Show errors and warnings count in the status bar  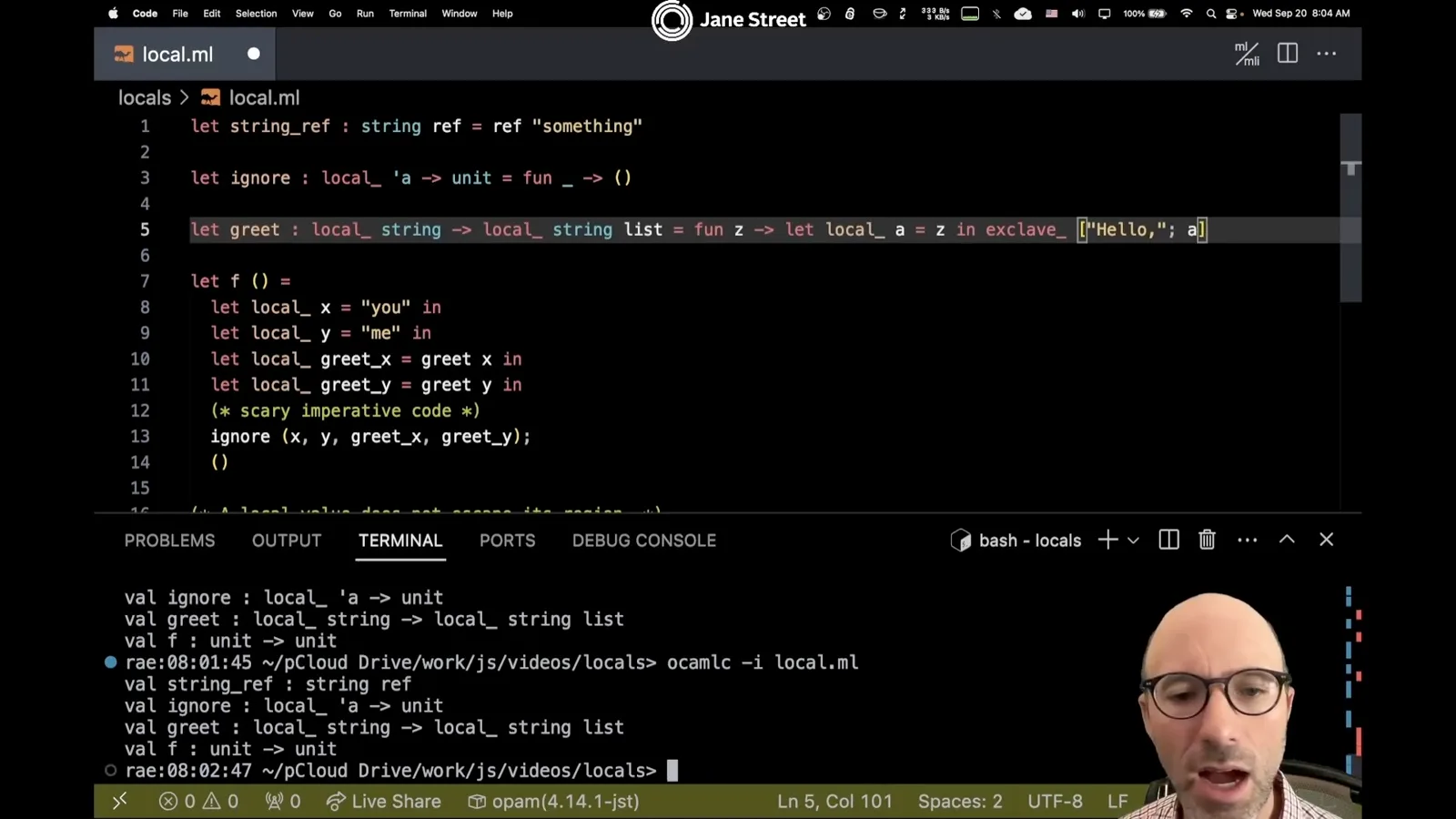(198, 802)
